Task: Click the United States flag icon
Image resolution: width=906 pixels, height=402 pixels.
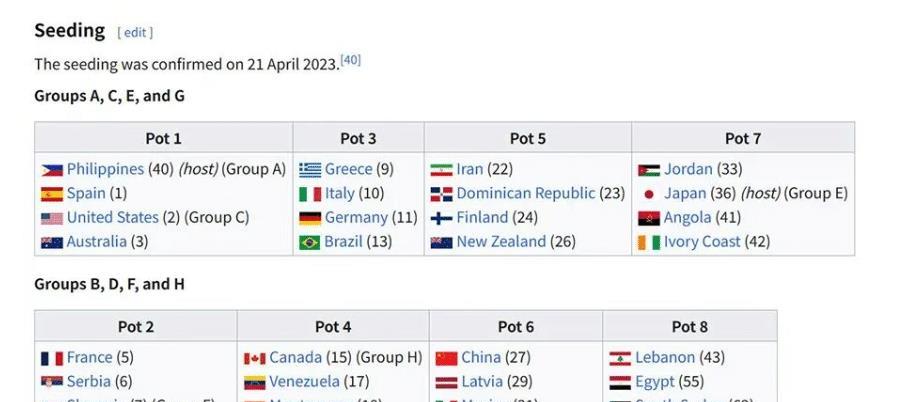Action: pyautogui.click(x=52, y=218)
